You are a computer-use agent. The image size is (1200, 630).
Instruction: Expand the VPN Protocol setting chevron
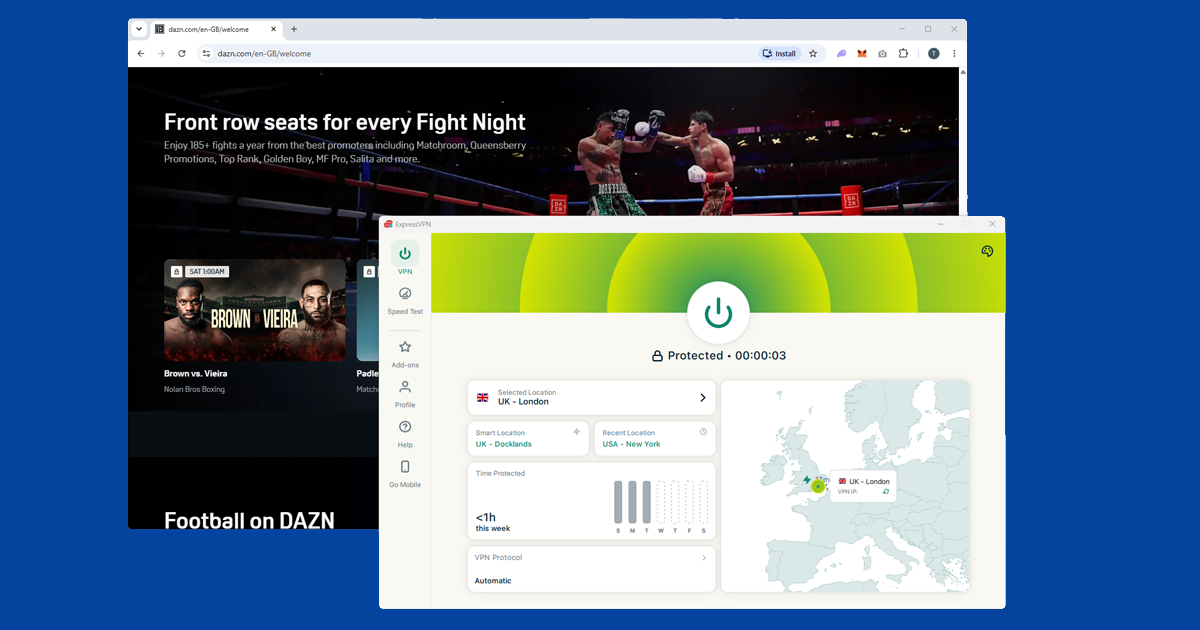(704, 558)
